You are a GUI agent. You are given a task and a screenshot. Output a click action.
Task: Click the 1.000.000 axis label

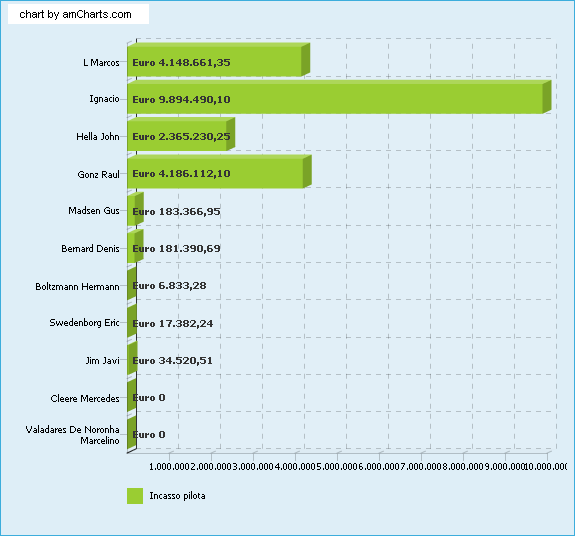click(x=169, y=467)
